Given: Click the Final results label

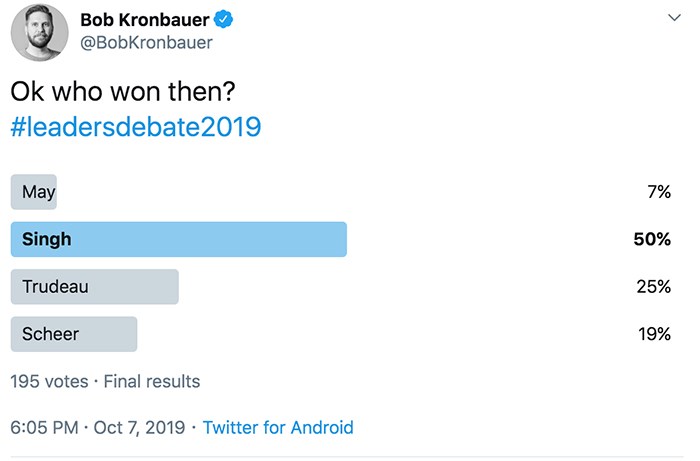Looking at the screenshot, I should pos(152,382).
